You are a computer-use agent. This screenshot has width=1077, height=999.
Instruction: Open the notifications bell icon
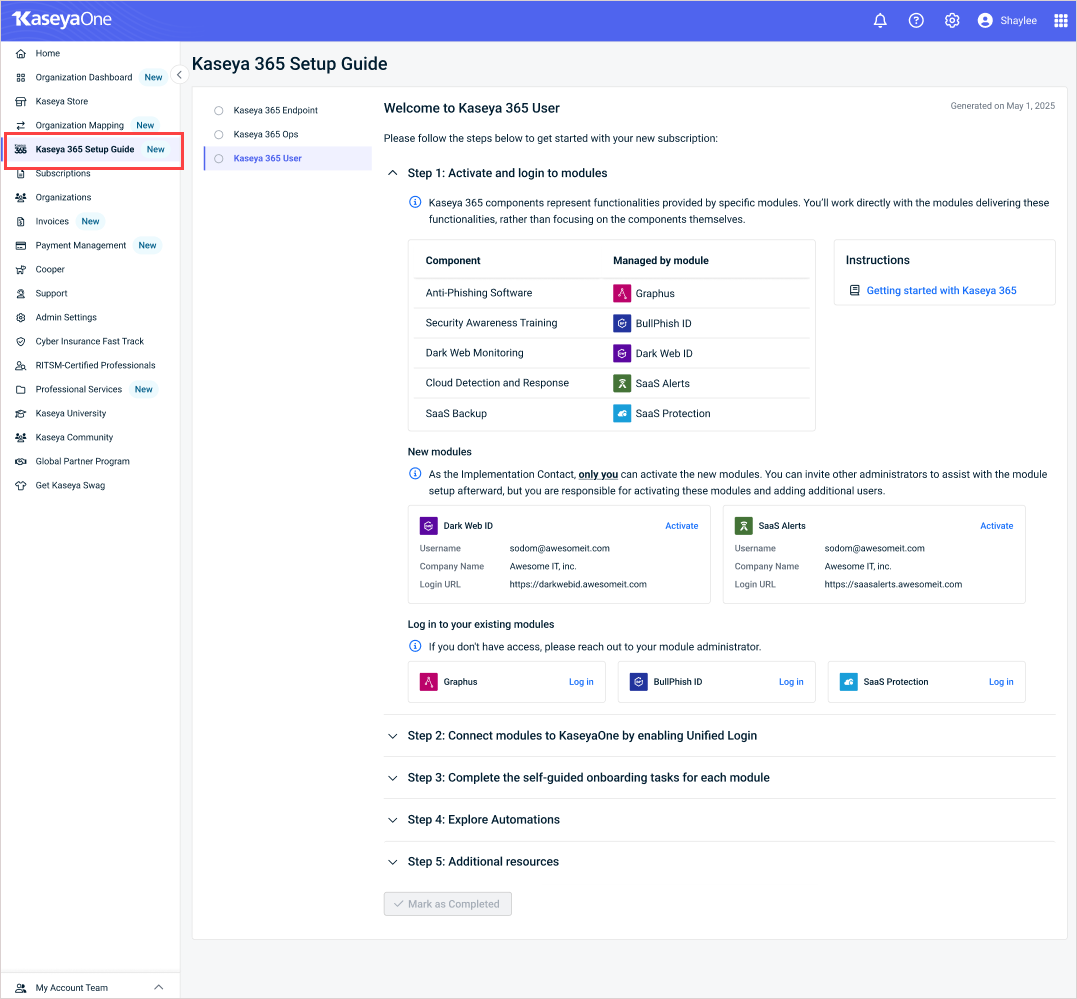tap(880, 21)
